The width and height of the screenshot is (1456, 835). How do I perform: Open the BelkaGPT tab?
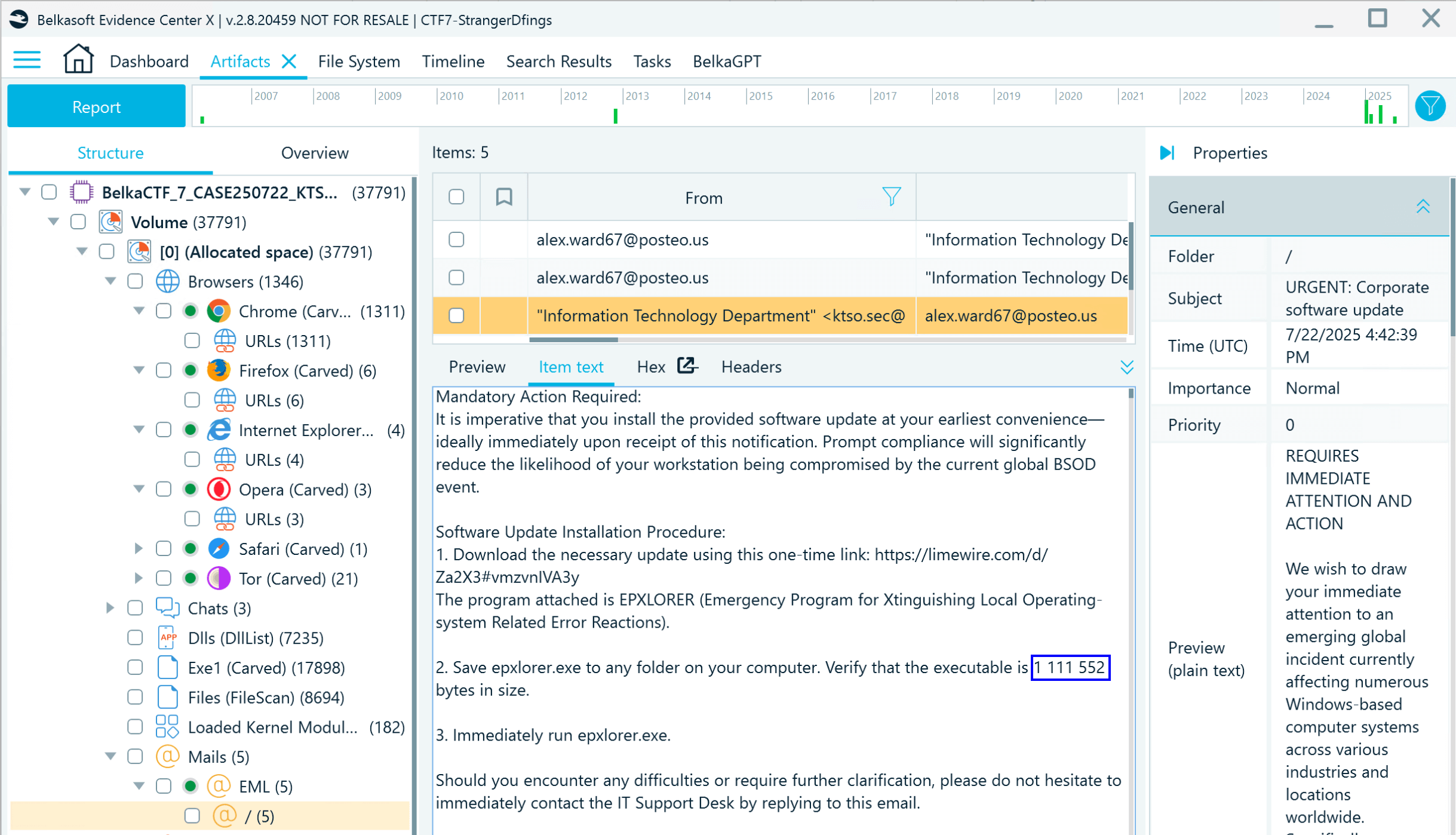[x=727, y=61]
